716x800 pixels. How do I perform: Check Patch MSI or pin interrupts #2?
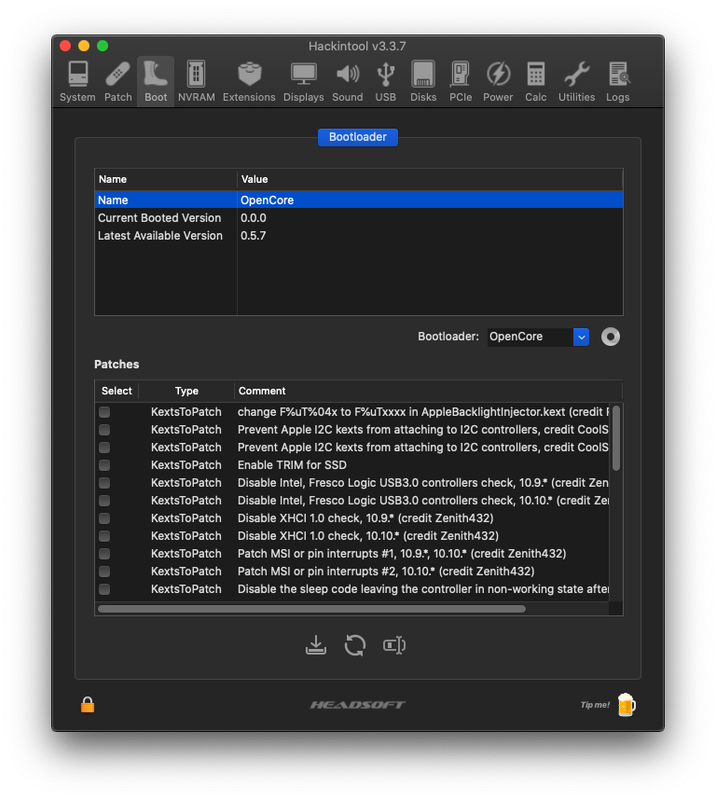click(105, 571)
